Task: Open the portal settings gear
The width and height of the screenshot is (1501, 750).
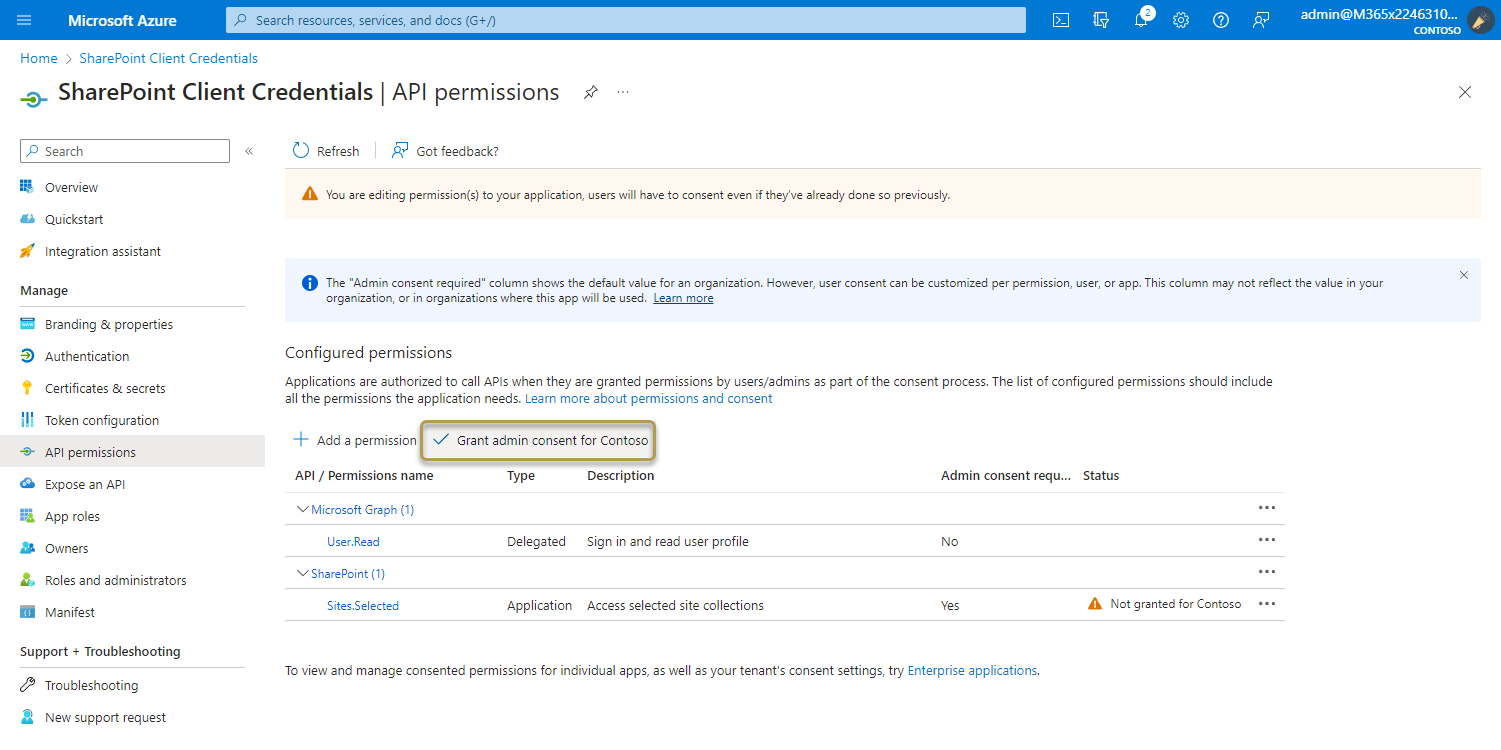Action: click(x=1180, y=19)
